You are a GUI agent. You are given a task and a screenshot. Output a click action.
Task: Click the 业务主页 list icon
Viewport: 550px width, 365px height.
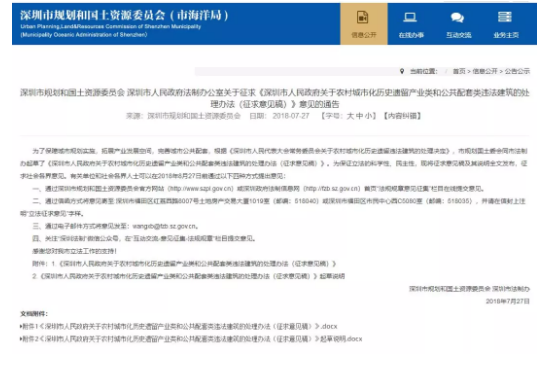coord(505,17)
